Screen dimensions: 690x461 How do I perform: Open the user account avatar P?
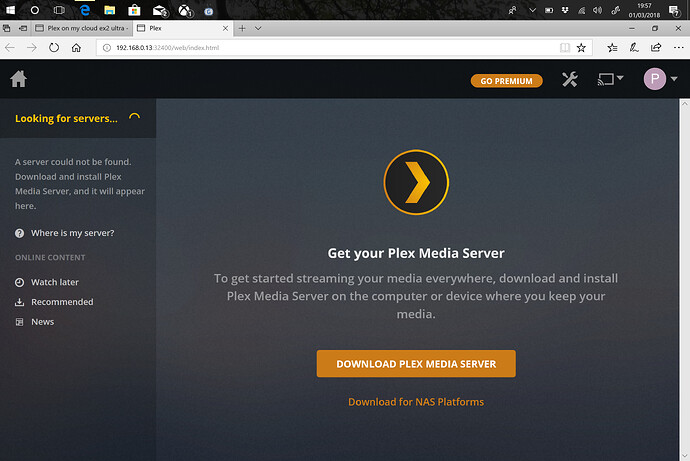(654, 79)
